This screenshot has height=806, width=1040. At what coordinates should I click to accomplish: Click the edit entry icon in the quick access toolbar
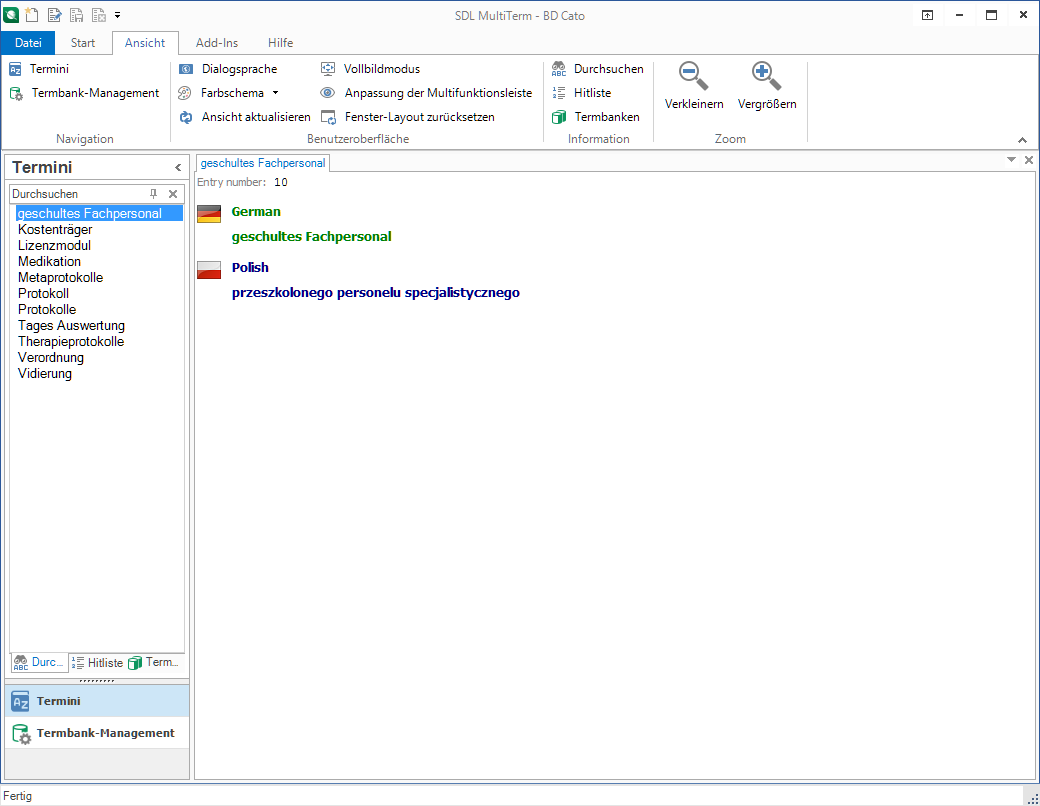[55, 15]
